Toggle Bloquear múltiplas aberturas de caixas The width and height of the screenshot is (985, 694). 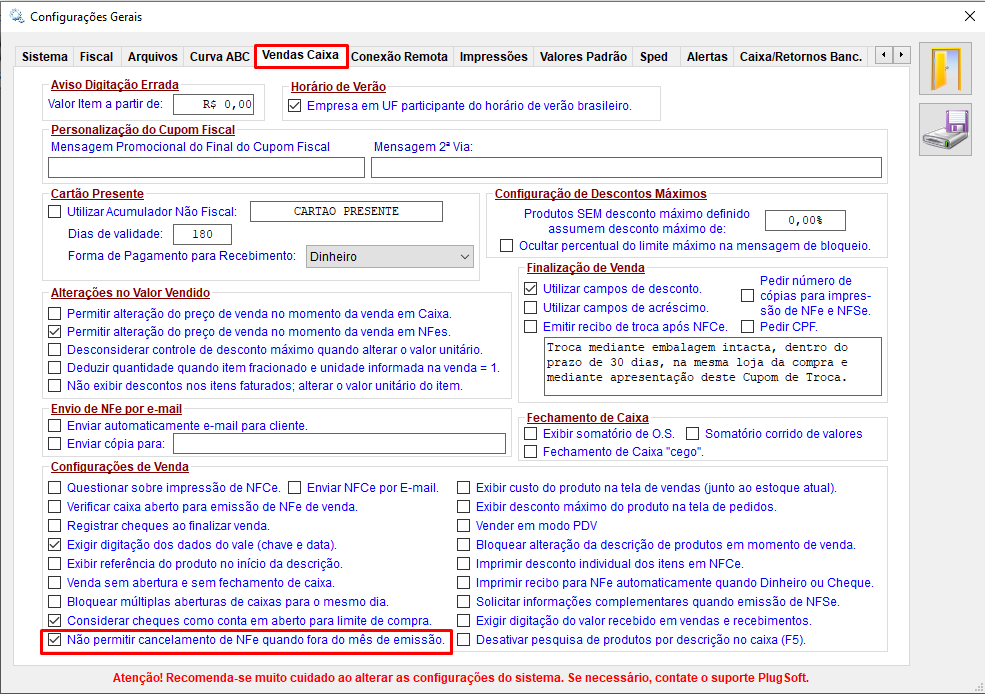coord(55,602)
